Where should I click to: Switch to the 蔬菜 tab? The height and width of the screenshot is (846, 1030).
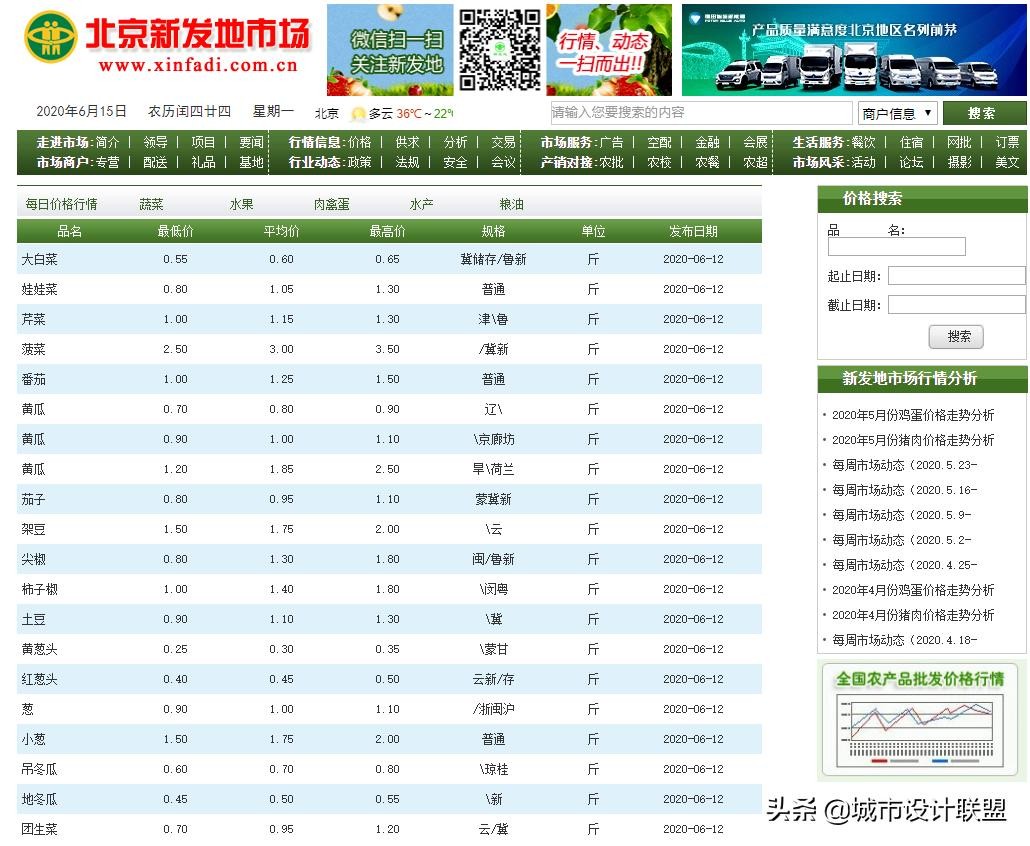point(151,204)
